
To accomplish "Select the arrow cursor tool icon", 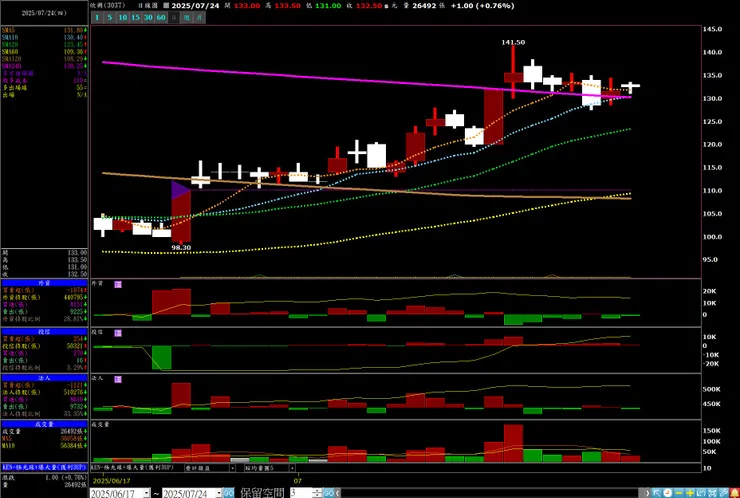I will click(657, 493).
